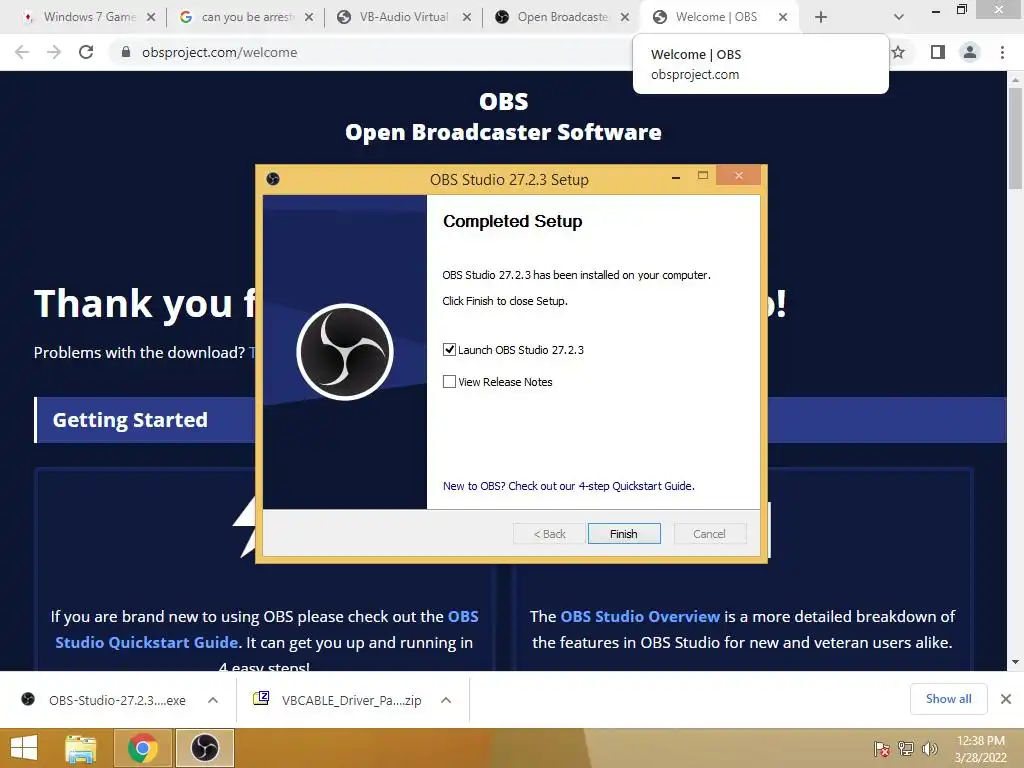
Task: Click scrollbar down arrow on the page
Action: [1015, 662]
